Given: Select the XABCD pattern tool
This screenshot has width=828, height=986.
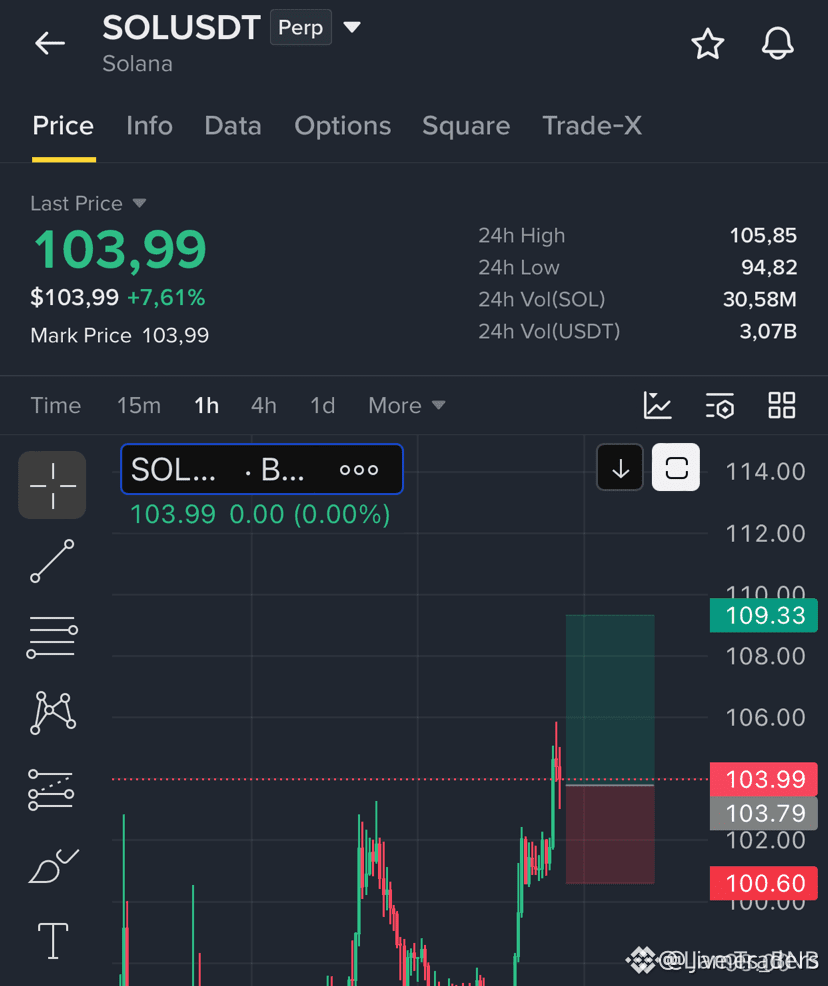Looking at the screenshot, I should 53,712.
